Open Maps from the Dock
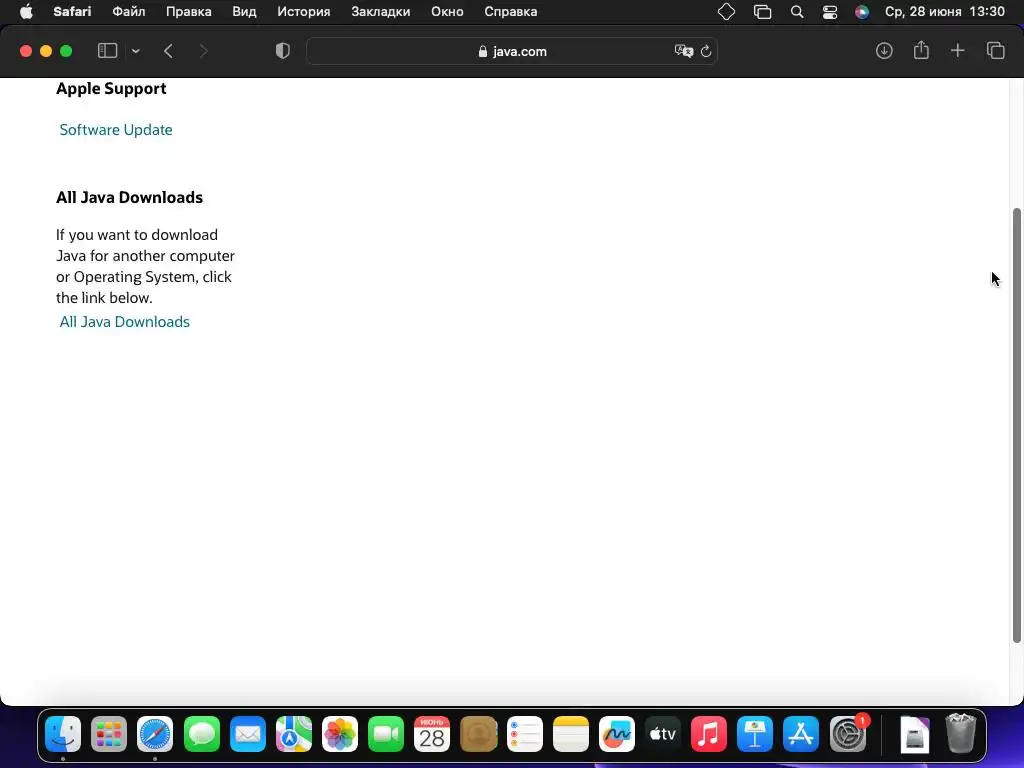Viewport: 1024px width, 768px height. tap(294, 735)
